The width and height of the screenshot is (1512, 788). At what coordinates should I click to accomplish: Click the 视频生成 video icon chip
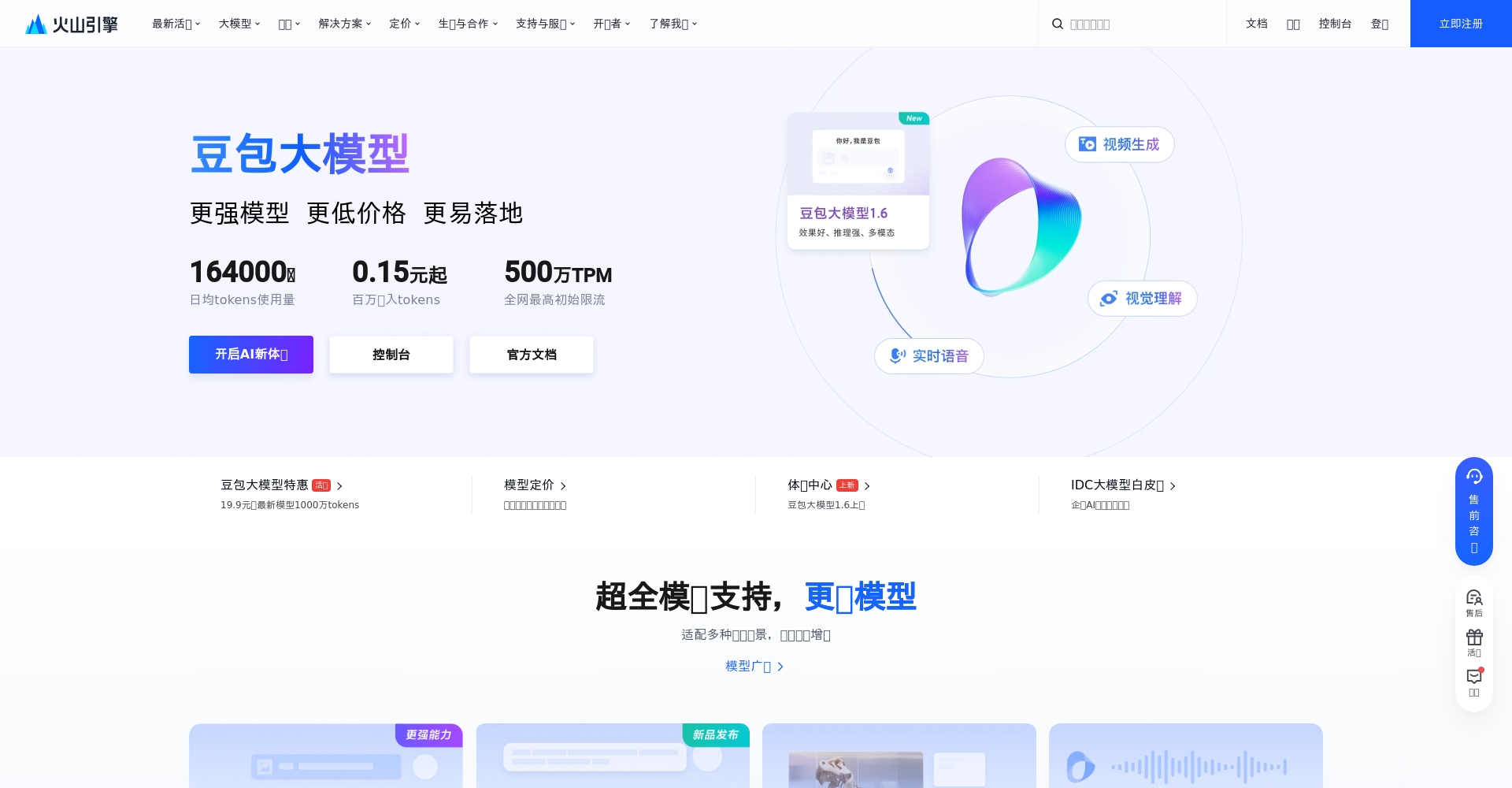pos(1119,144)
